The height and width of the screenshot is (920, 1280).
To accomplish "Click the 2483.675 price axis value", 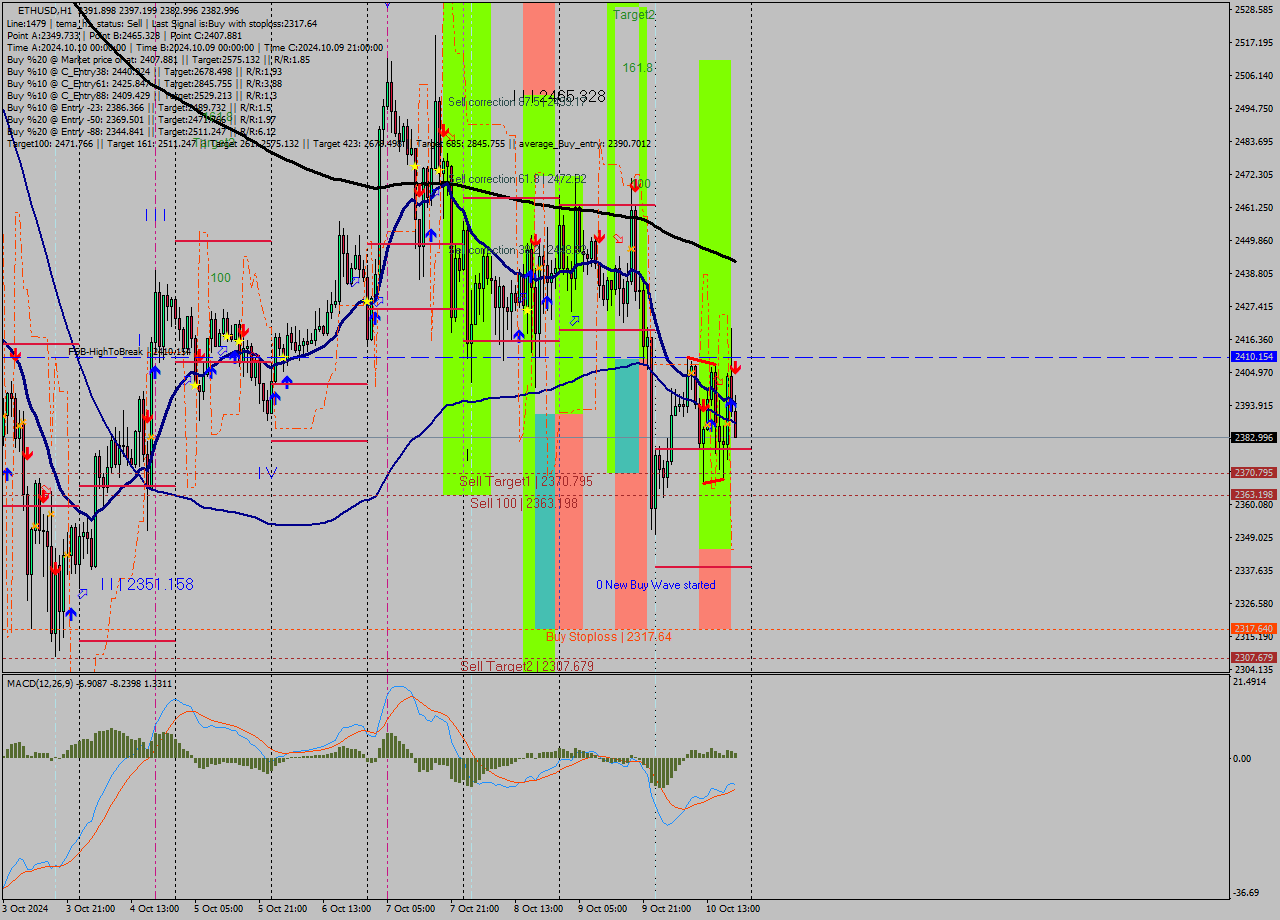I will pos(1254,142).
